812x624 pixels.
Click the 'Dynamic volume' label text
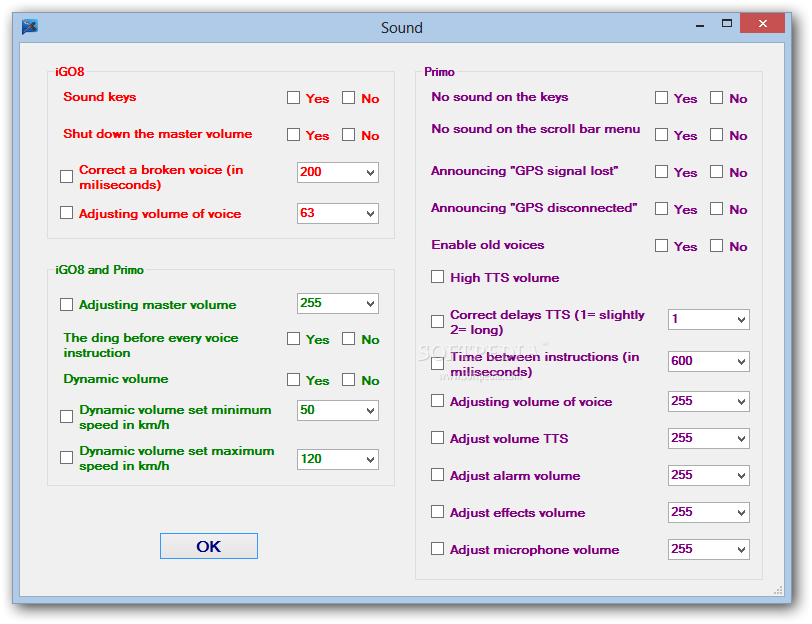click(x=116, y=379)
